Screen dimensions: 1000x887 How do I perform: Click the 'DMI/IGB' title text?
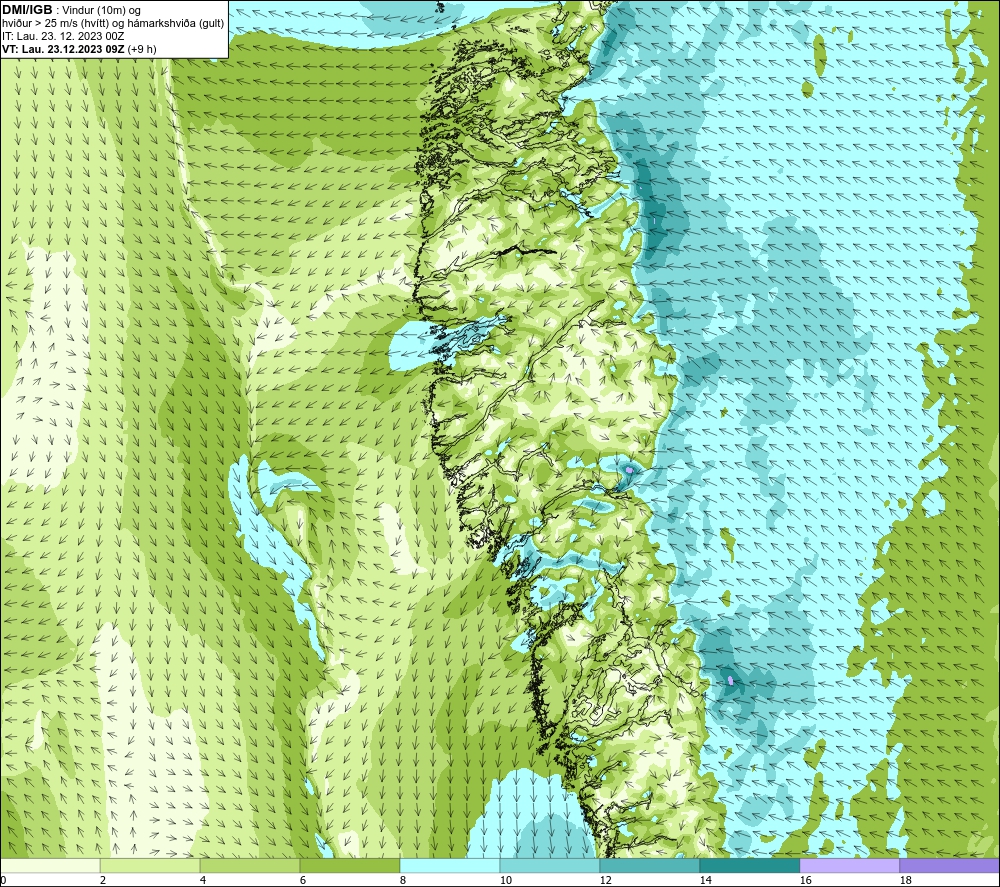click(27, 10)
